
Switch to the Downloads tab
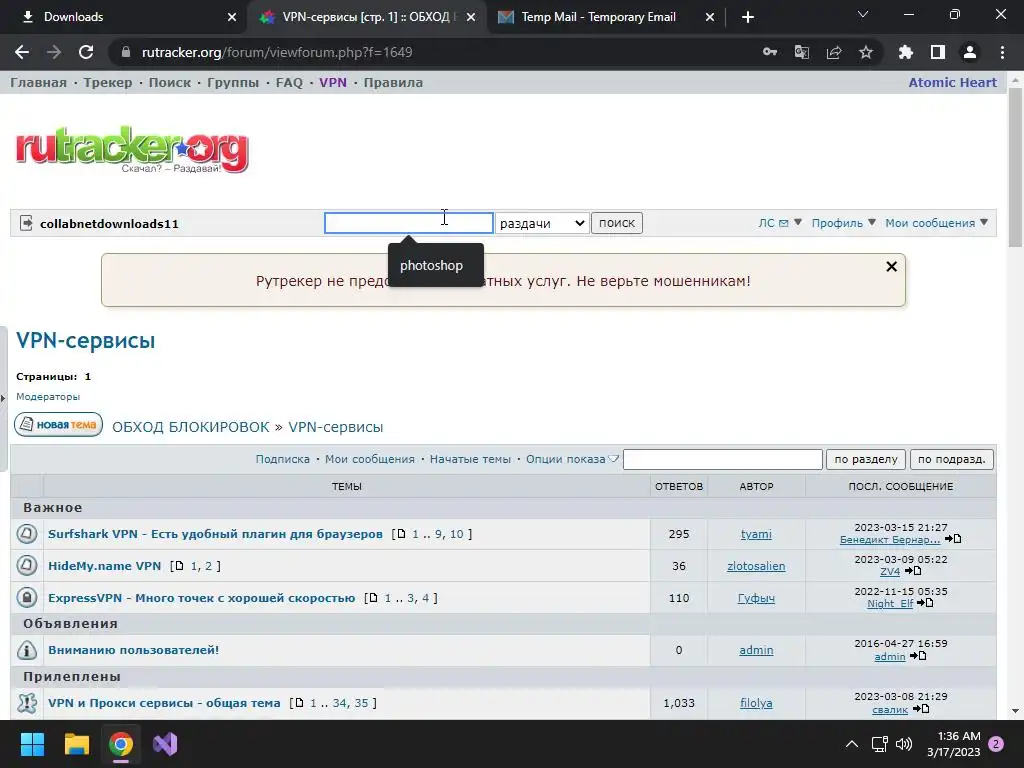[x=123, y=17]
